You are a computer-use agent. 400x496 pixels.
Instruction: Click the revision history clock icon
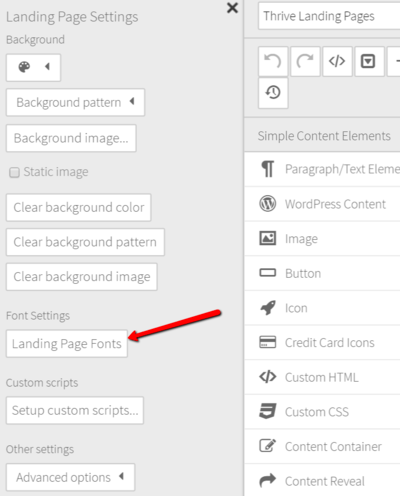[273, 93]
